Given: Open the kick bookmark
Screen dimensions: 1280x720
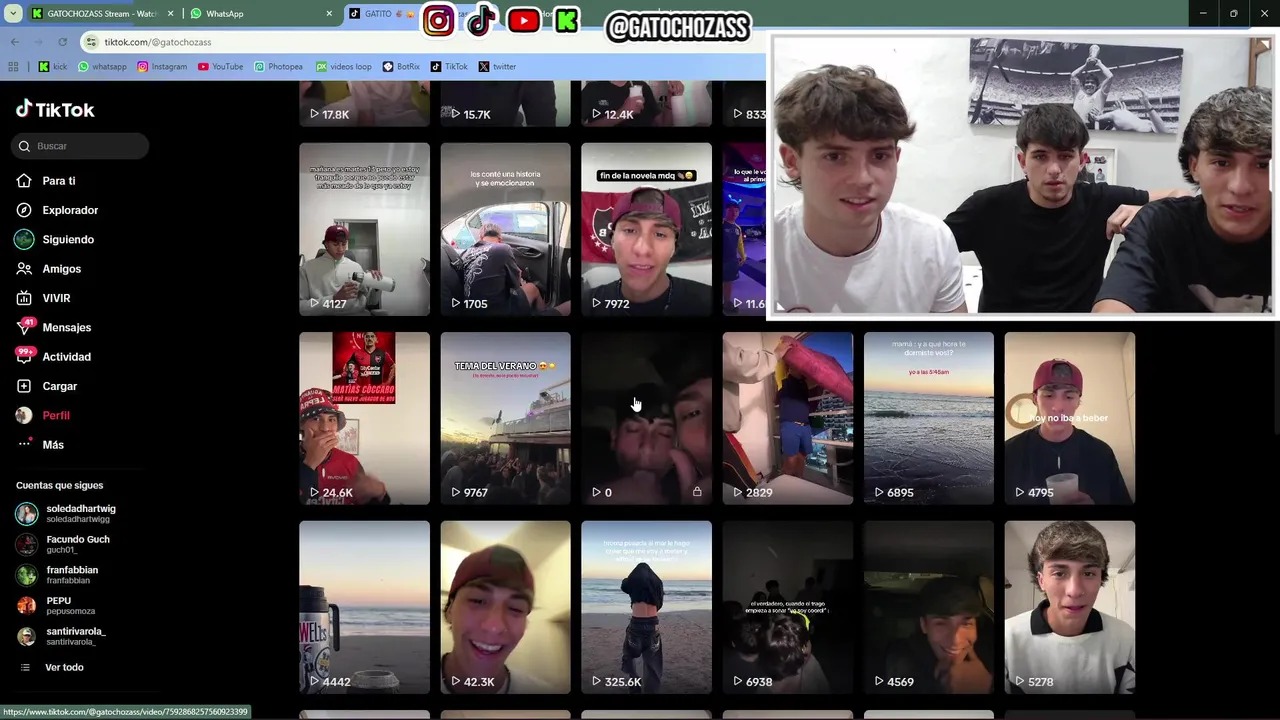Looking at the screenshot, I should [53, 67].
